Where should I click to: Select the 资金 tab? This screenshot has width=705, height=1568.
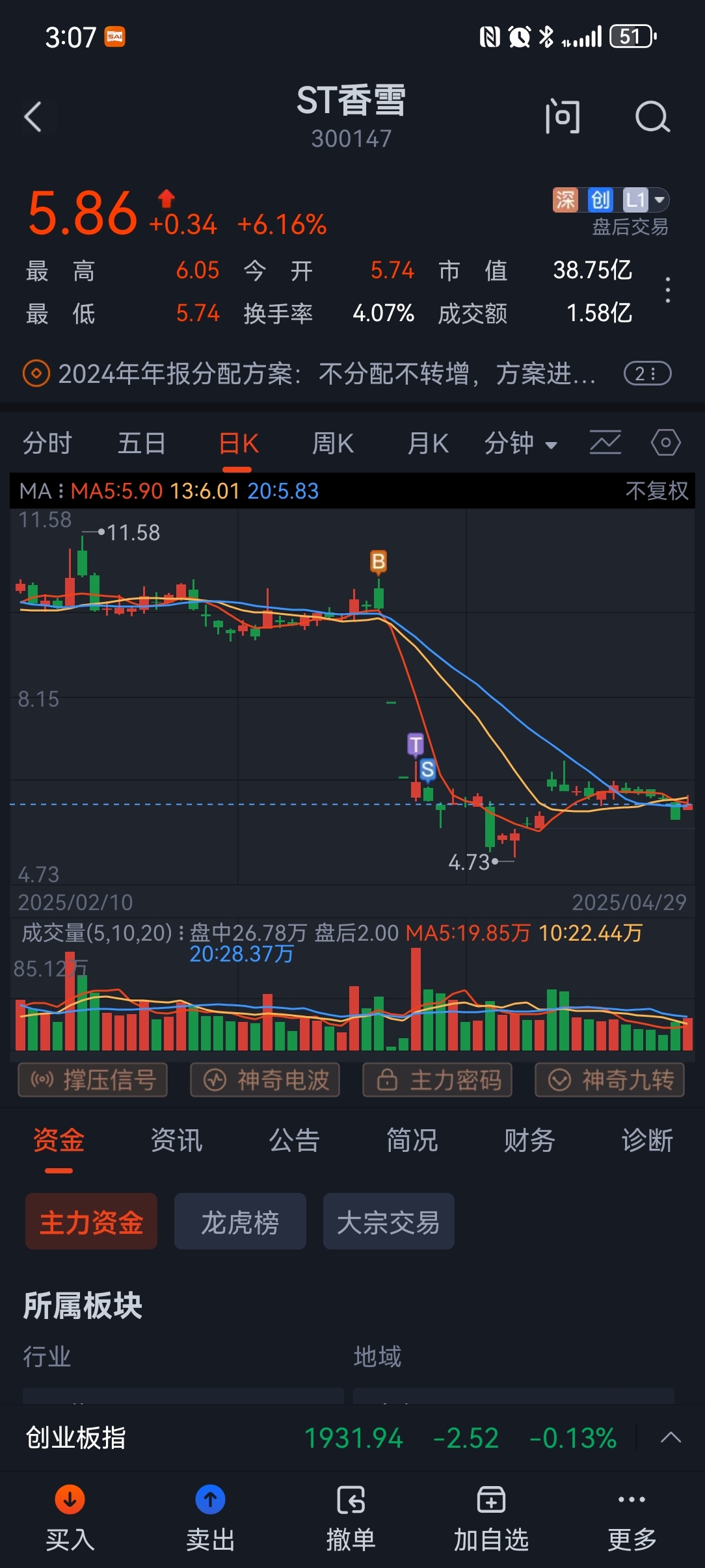click(59, 1140)
